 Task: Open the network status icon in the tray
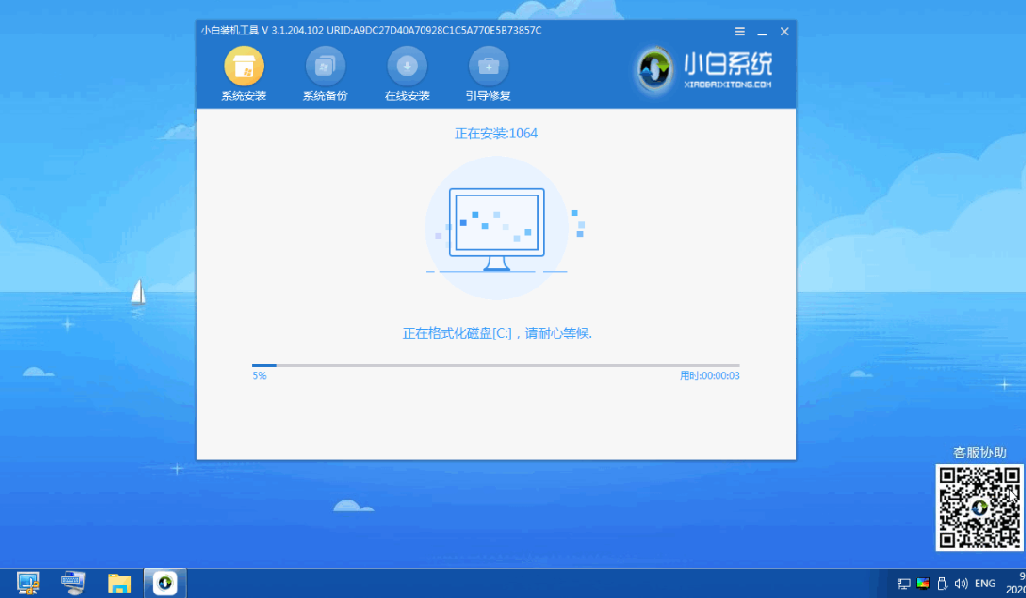904,583
